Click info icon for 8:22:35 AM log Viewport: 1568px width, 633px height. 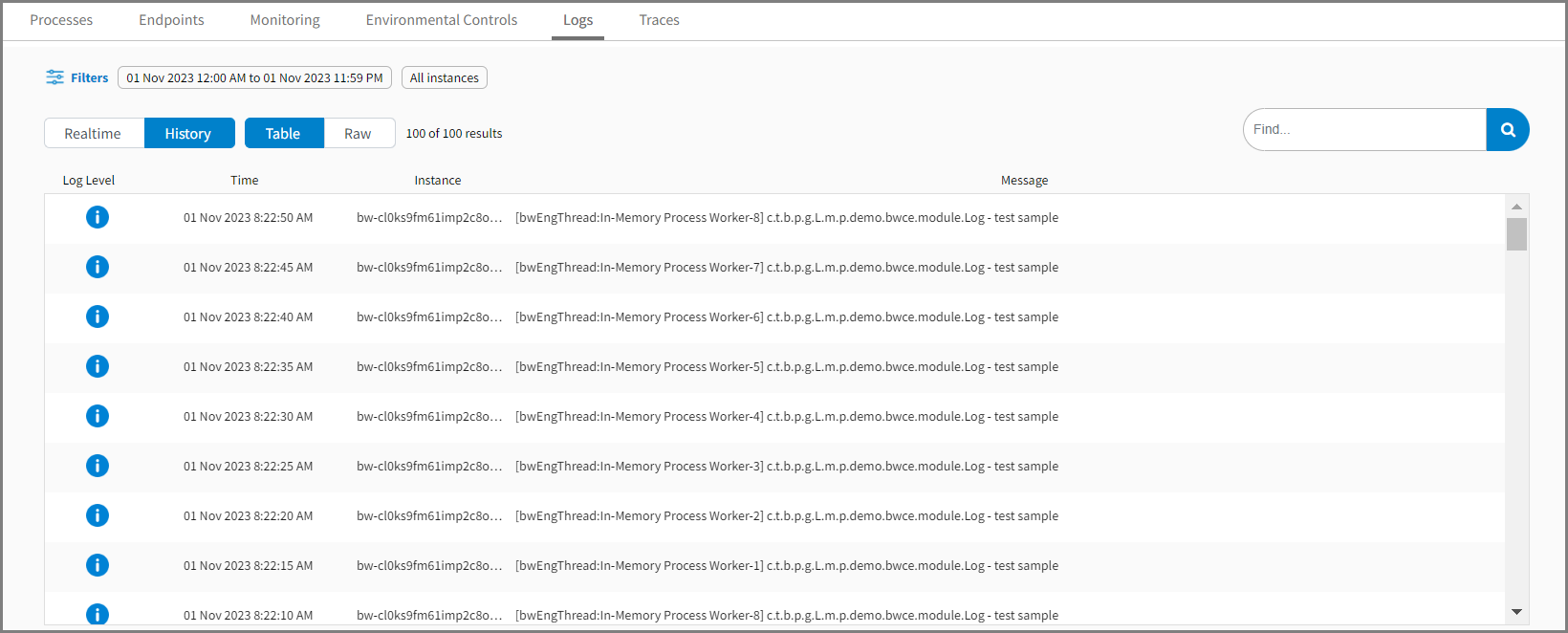pyautogui.click(x=98, y=367)
